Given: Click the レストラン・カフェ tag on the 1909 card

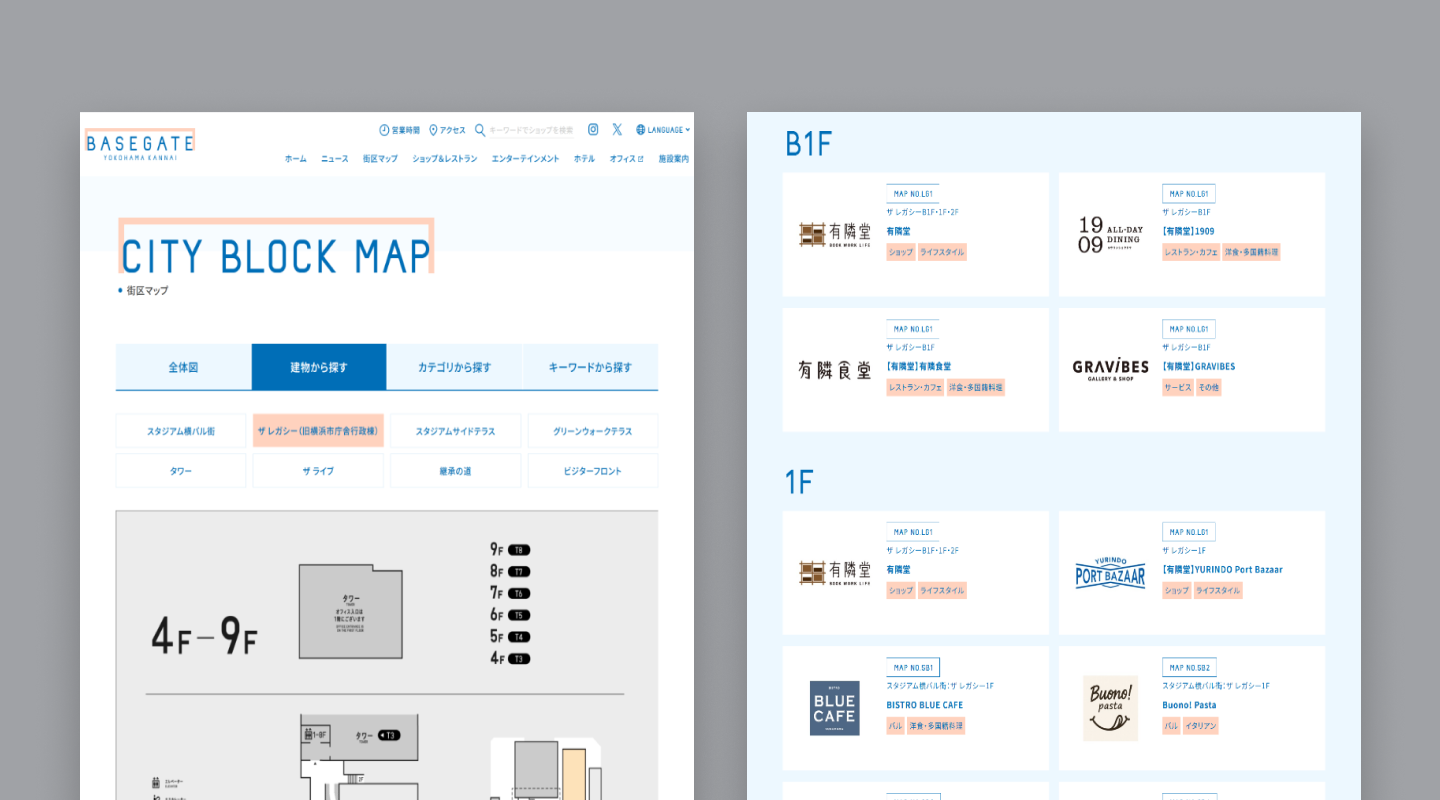Looking at the screenshot, I should tap(1191, 252).
